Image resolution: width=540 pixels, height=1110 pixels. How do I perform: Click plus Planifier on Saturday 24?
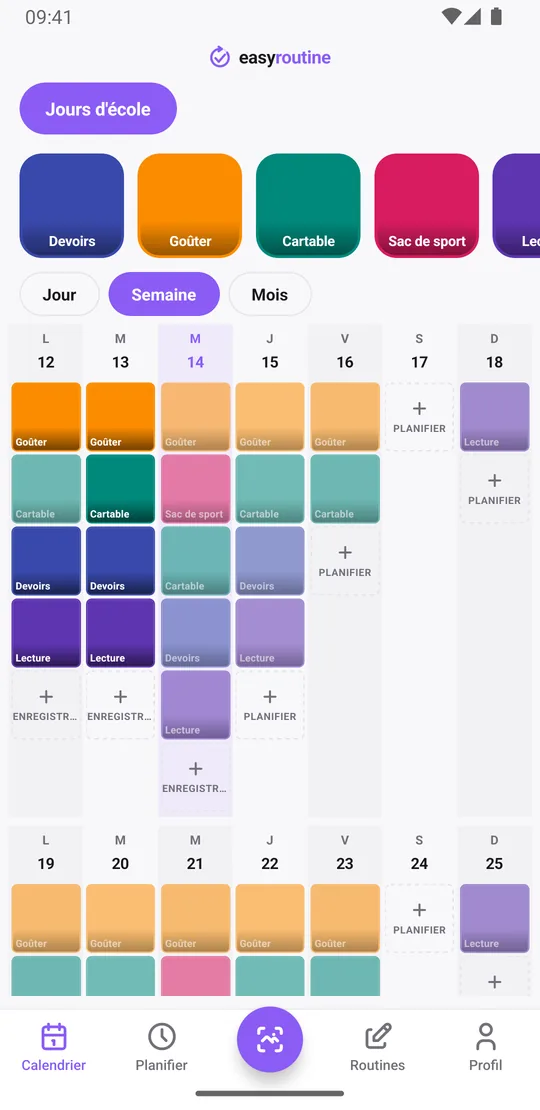point(419,918)
